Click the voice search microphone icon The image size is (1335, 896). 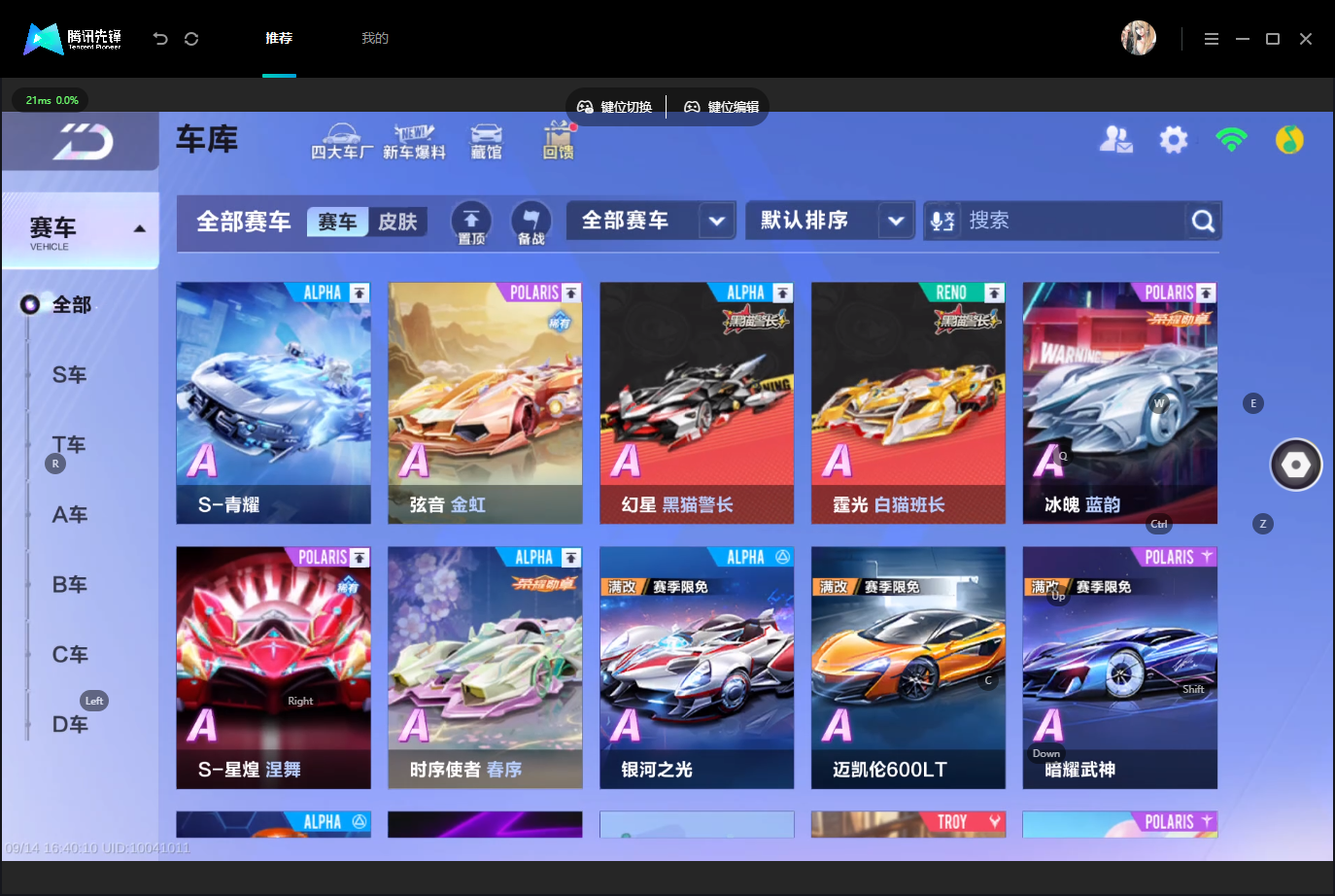click(x=942, y=222)
